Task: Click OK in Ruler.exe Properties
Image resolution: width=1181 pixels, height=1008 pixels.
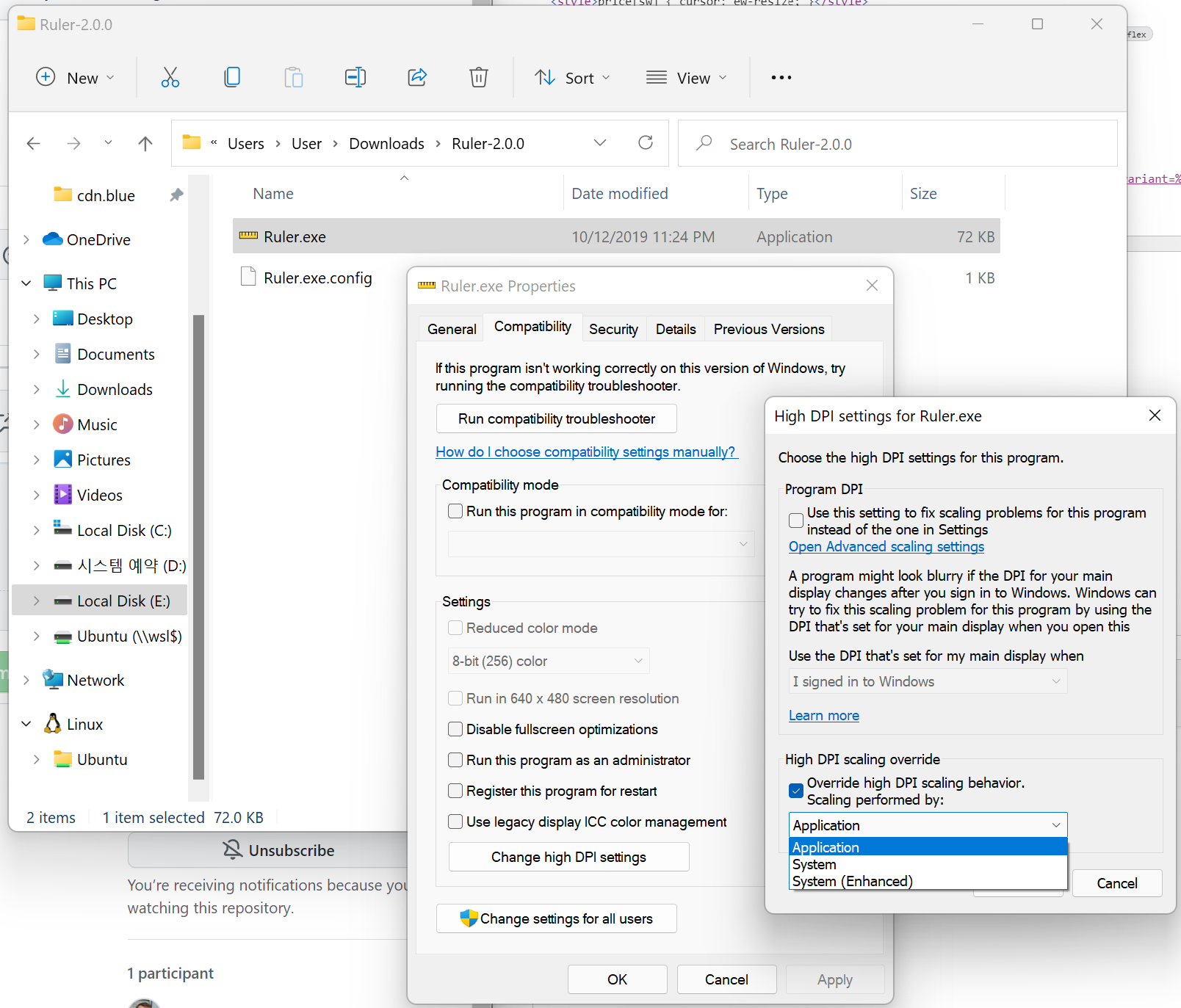Action: (x=617, y=979)
